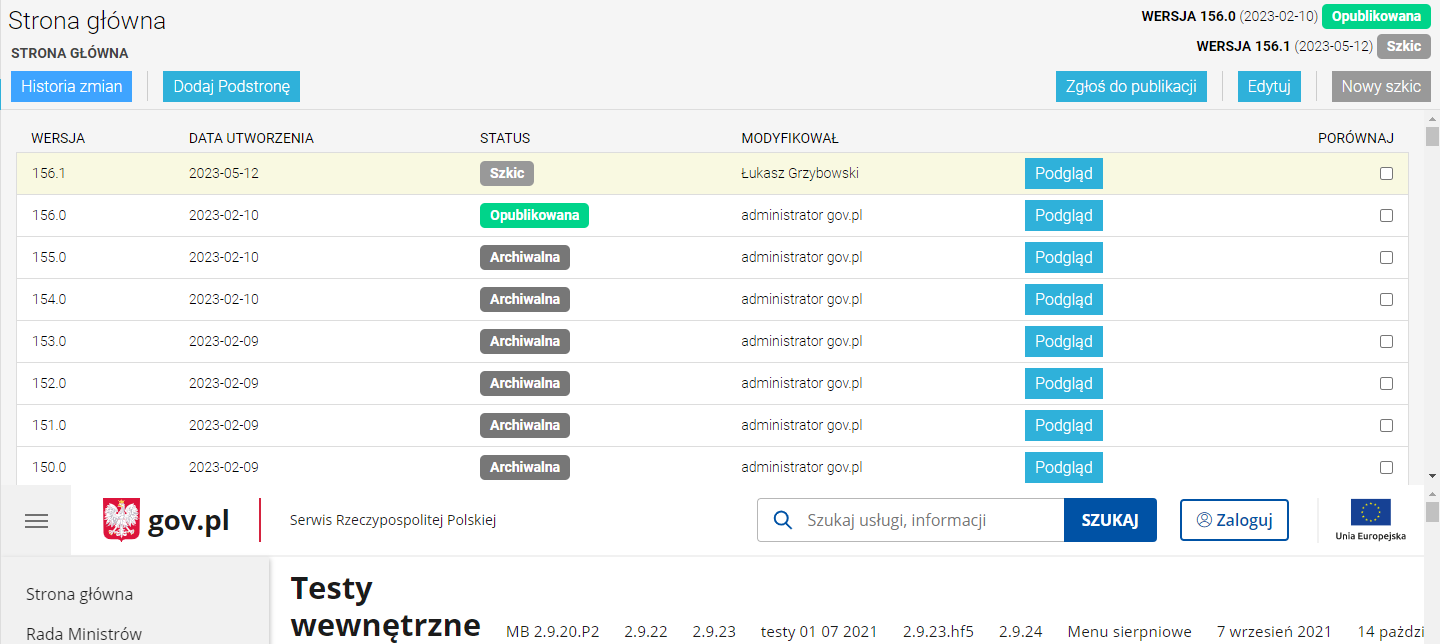The image size is (1440, 644).
Task: Click the Łukasz Grzybowski modifier name
Action: 800,173
